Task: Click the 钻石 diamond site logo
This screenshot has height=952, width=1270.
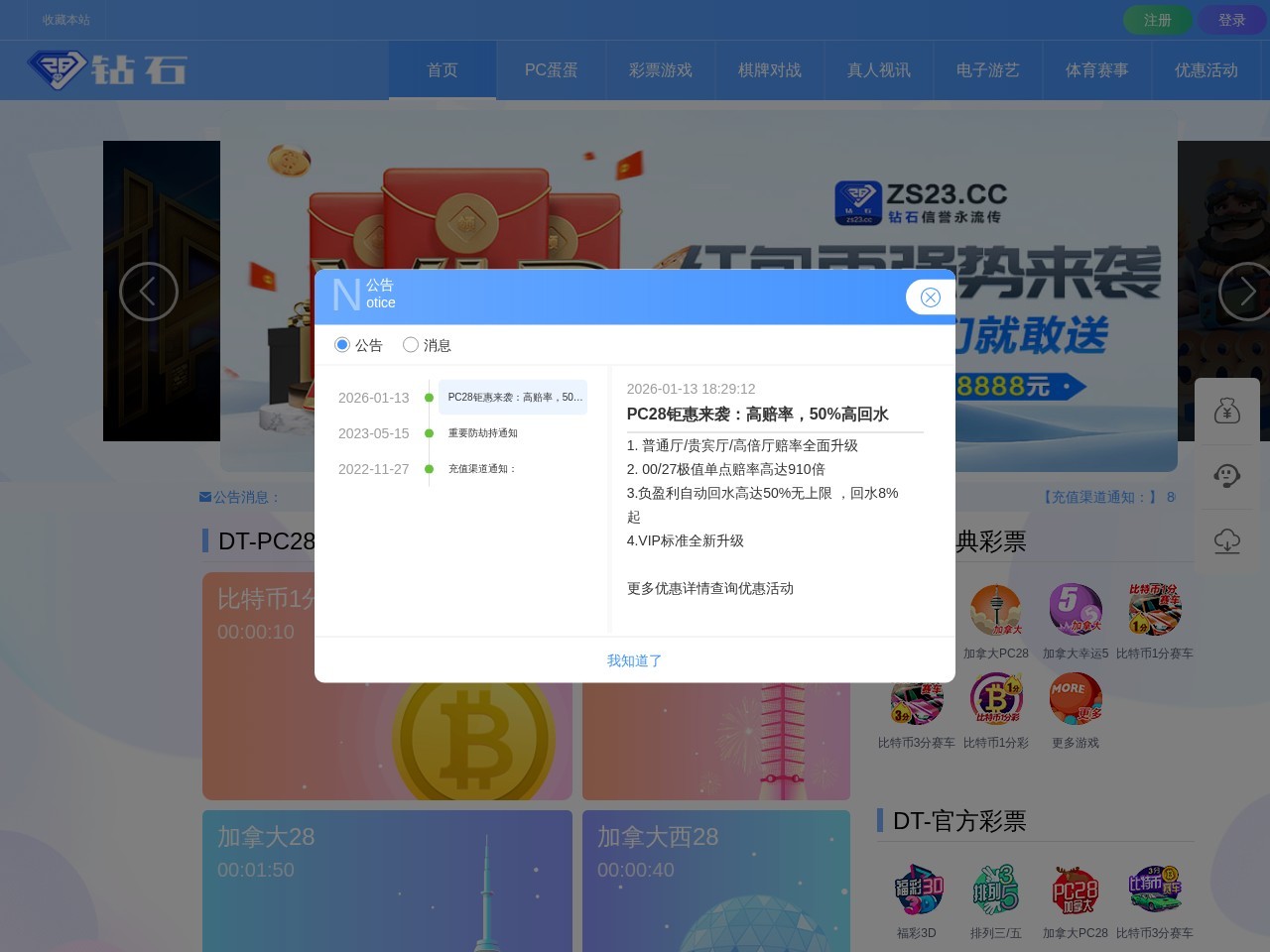Action: (x=107, y=69)
